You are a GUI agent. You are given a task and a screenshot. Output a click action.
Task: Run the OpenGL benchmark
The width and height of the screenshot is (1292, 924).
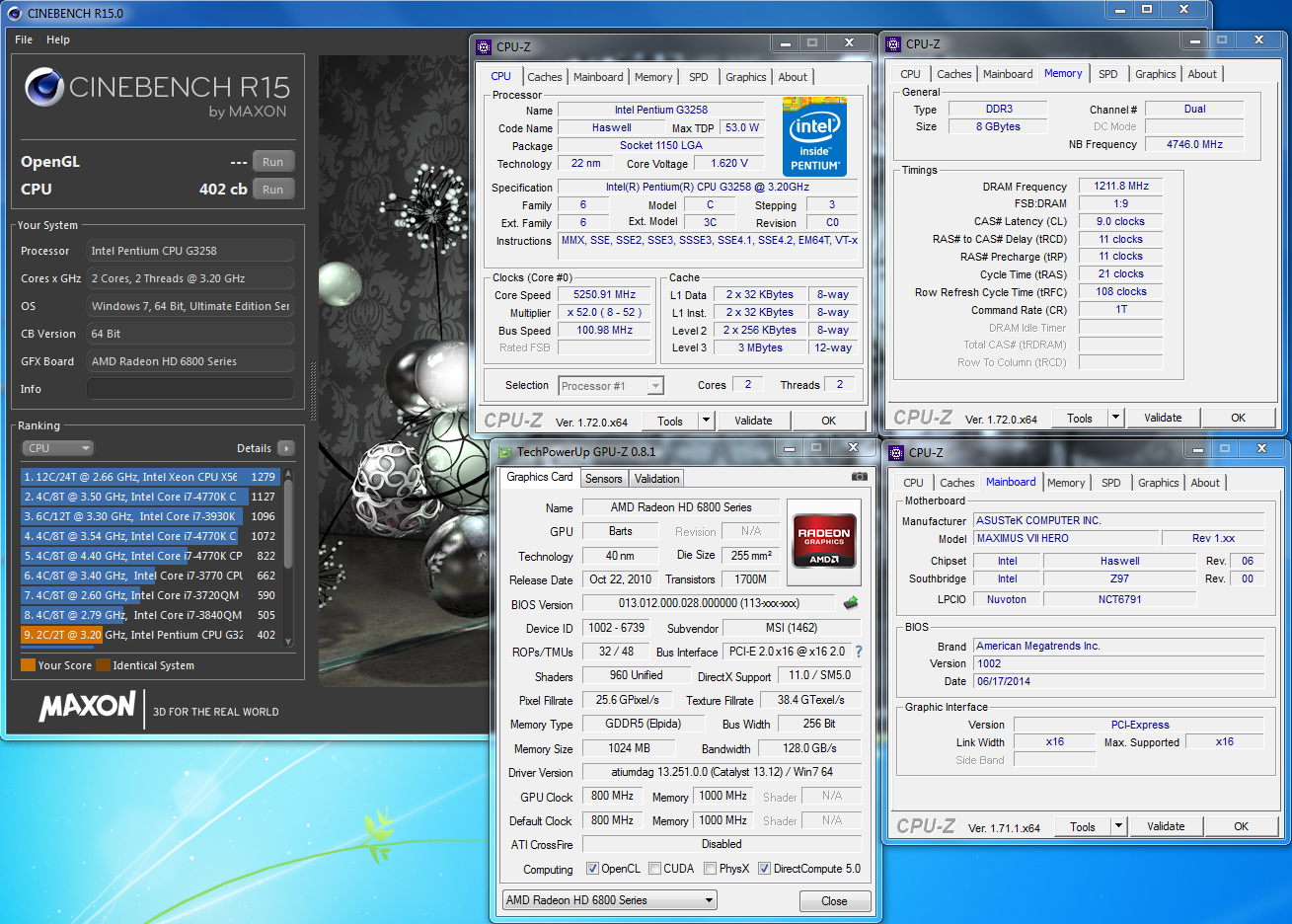tap(273, 162)
